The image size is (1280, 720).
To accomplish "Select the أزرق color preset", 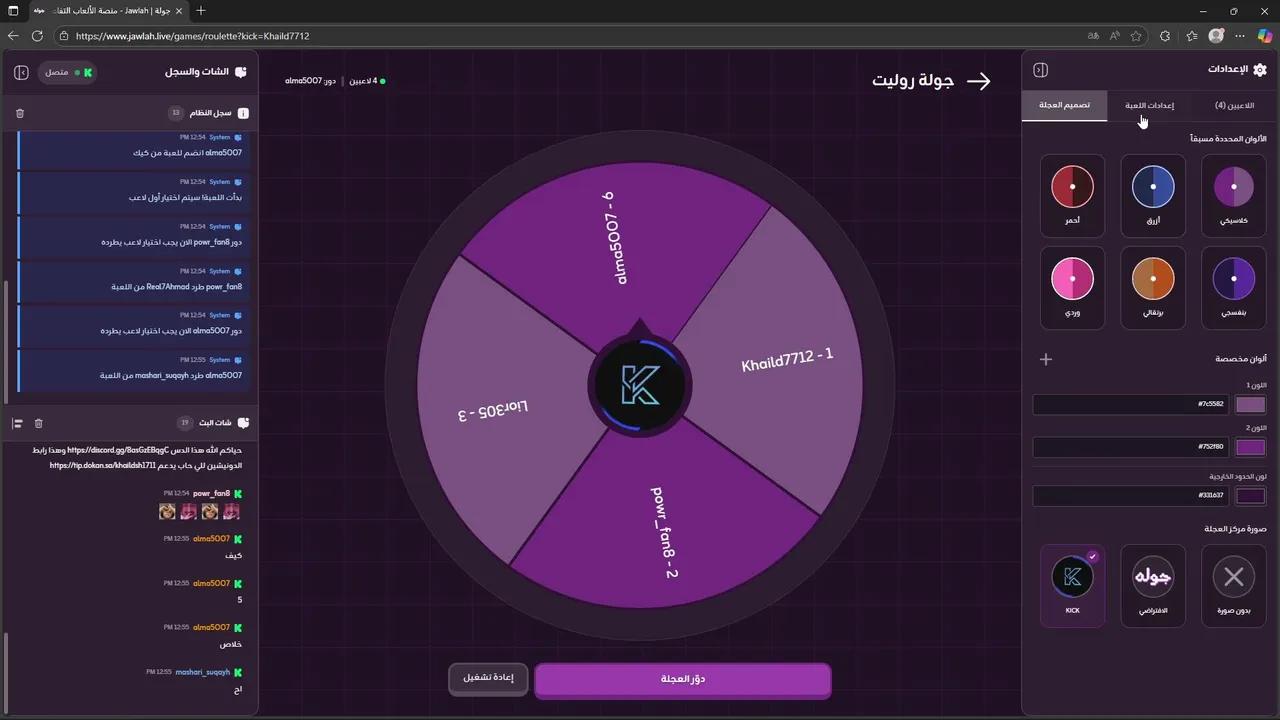I will coord(1153,196).
